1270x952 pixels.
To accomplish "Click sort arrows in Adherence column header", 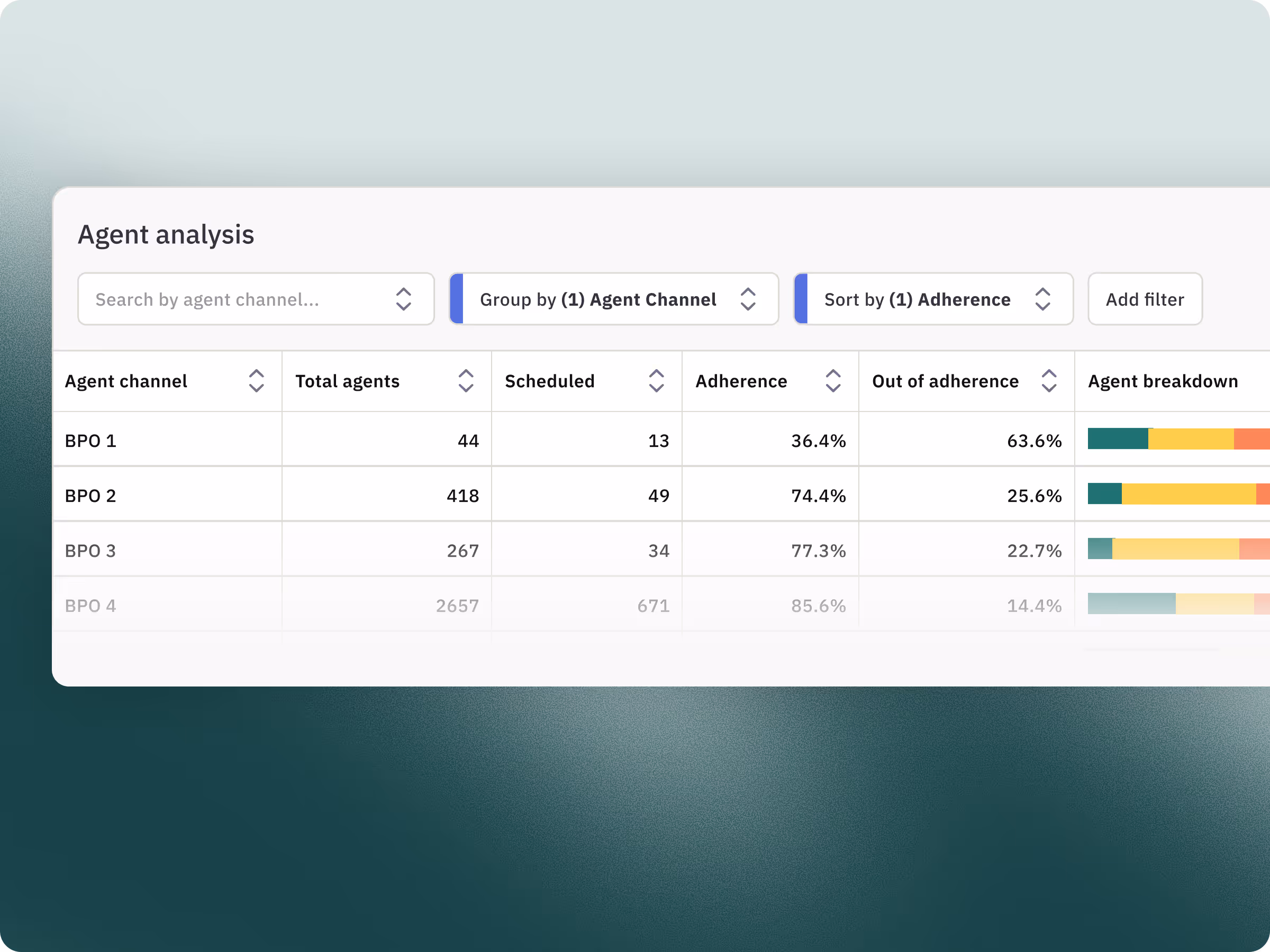I will [x=833, y=381].
